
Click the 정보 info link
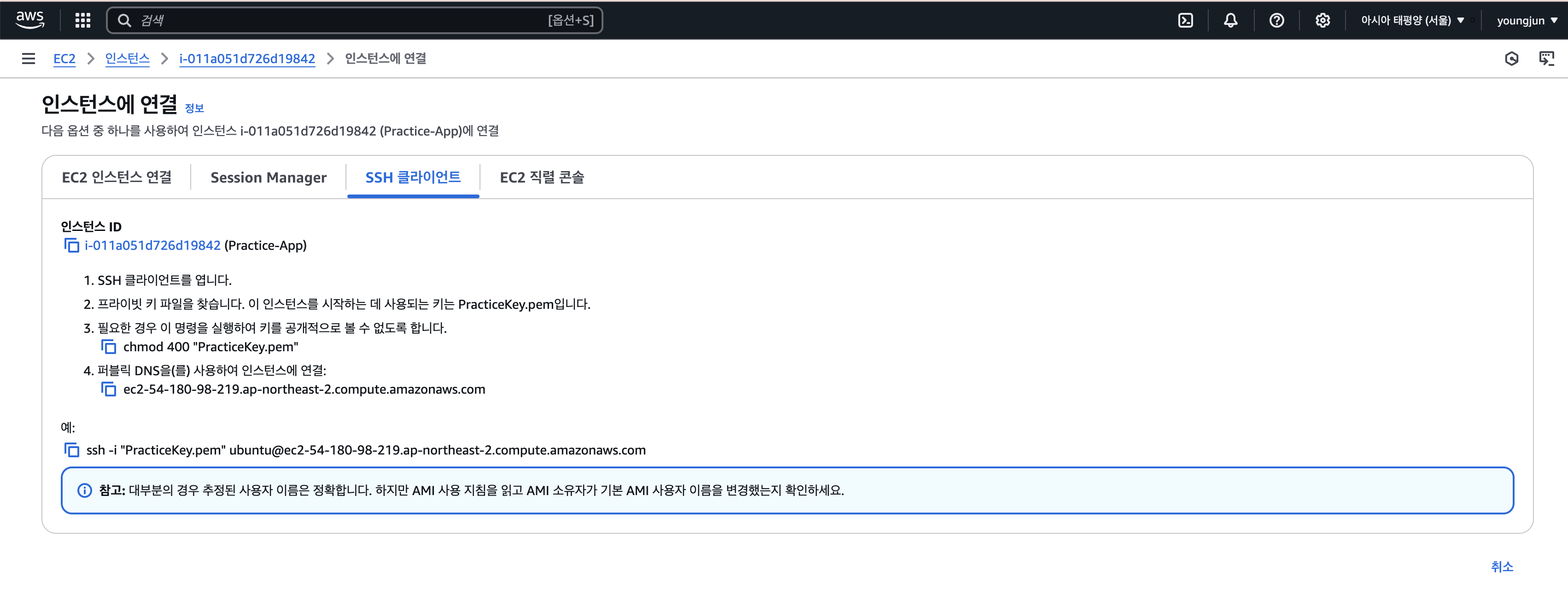point(194,108)
